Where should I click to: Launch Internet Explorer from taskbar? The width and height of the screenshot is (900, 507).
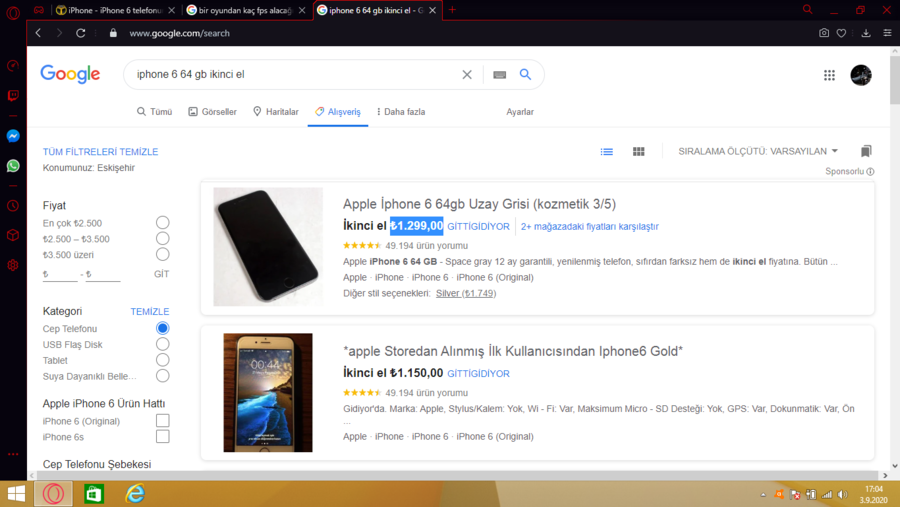[x=135, y=494]
